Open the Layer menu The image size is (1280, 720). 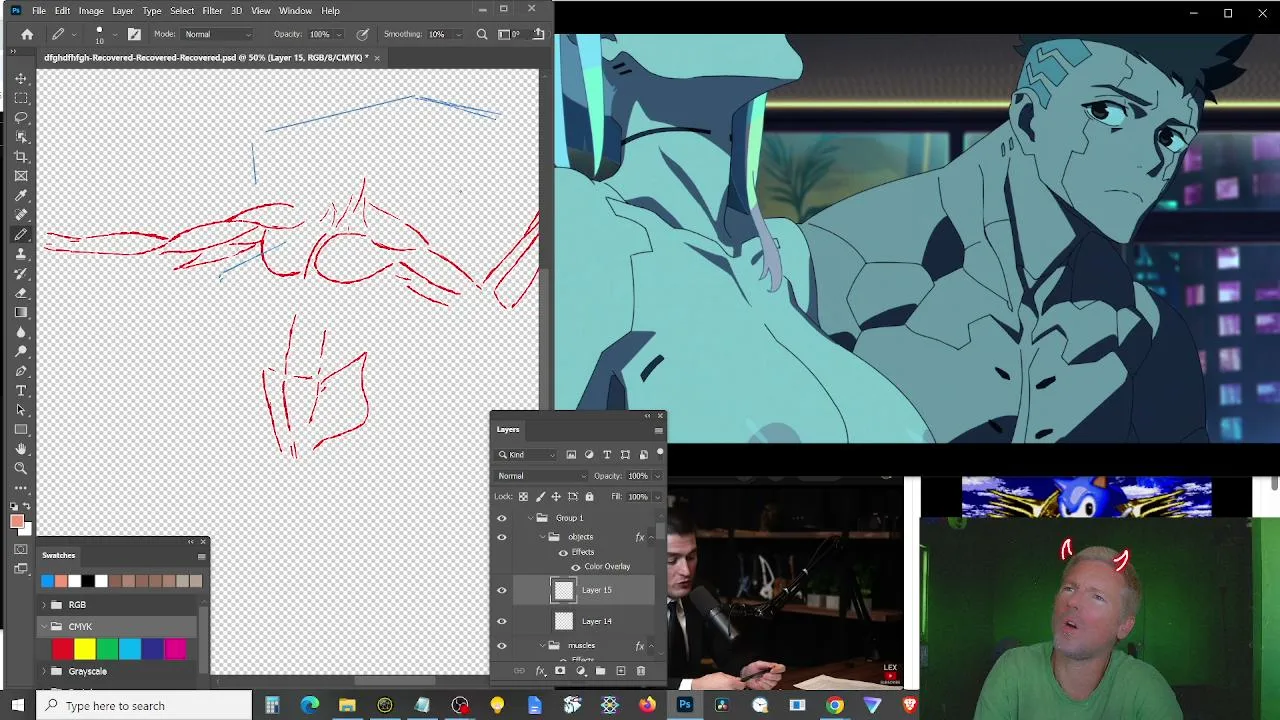click(123, 11)
